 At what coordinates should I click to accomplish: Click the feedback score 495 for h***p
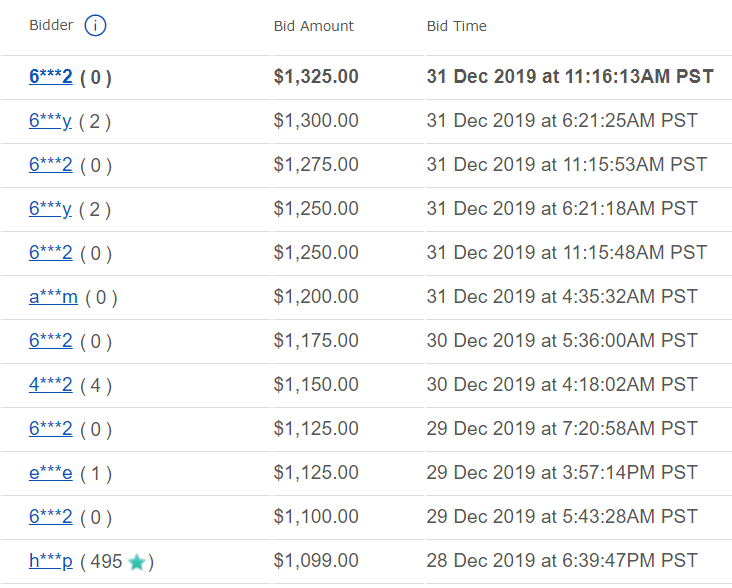pyautogui.click(x=105, y=562)
